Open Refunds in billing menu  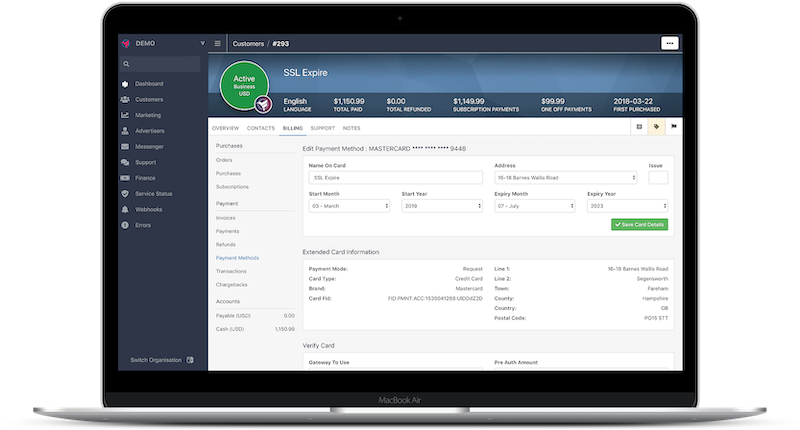[x=226, y=245]
